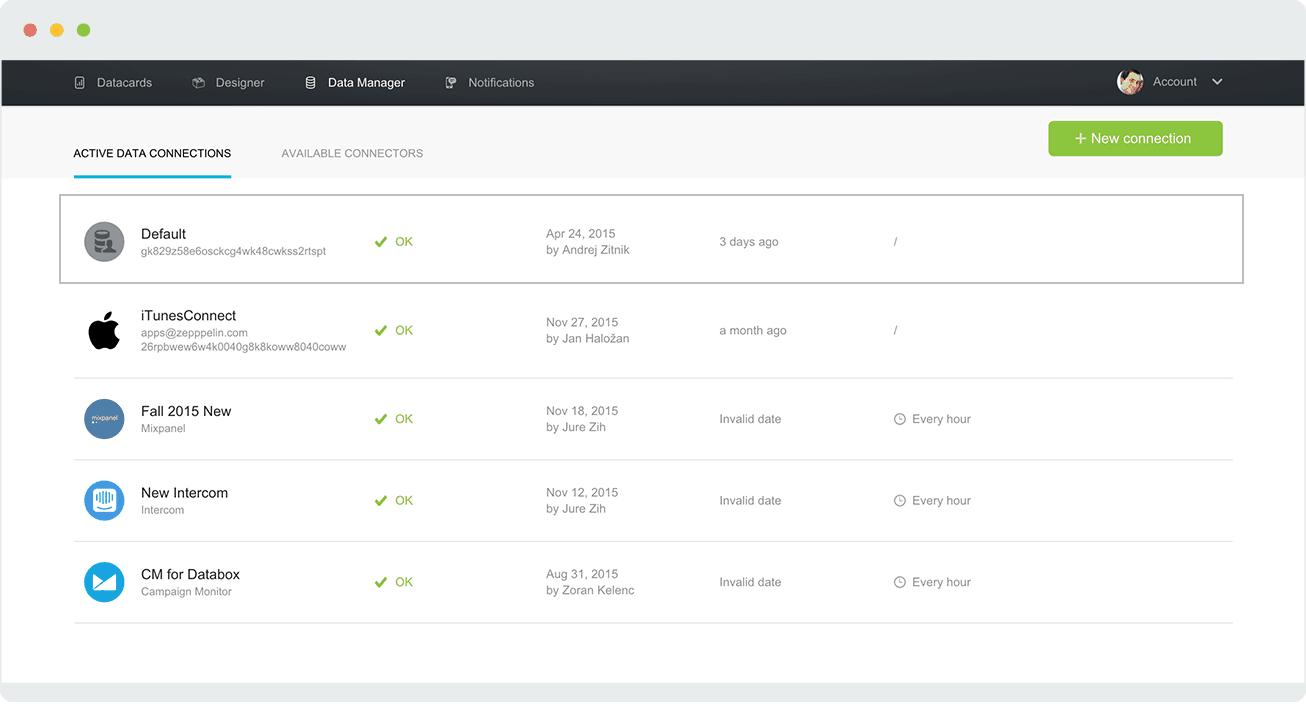Open the Default connection name

(163, 234)
